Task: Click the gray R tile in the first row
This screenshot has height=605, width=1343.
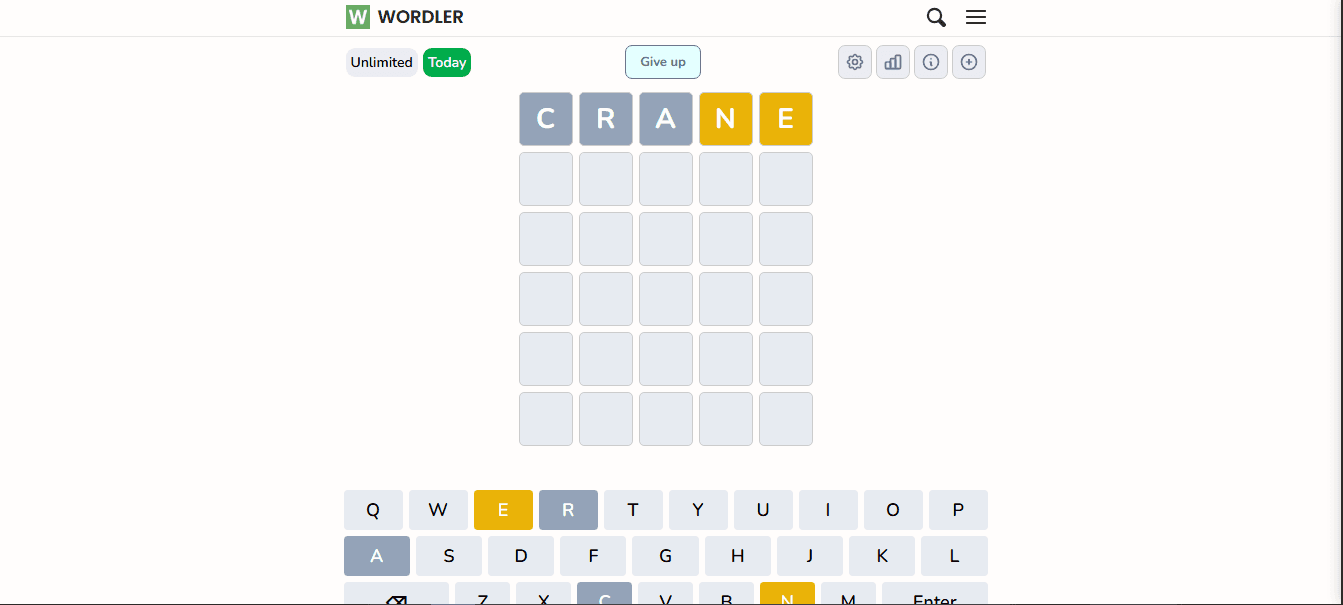Action: [x=606, y=119]
